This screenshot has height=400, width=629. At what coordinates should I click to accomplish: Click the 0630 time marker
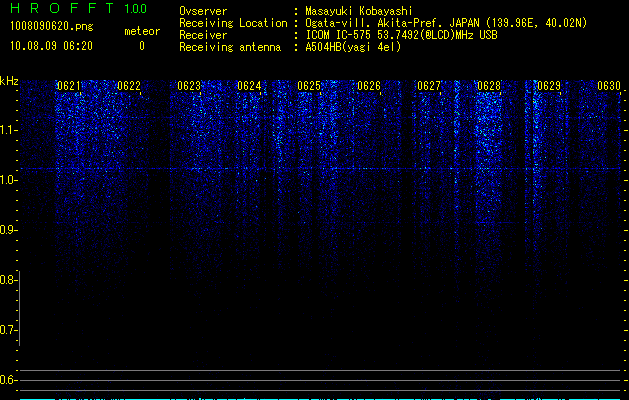[x=609, y=86]
